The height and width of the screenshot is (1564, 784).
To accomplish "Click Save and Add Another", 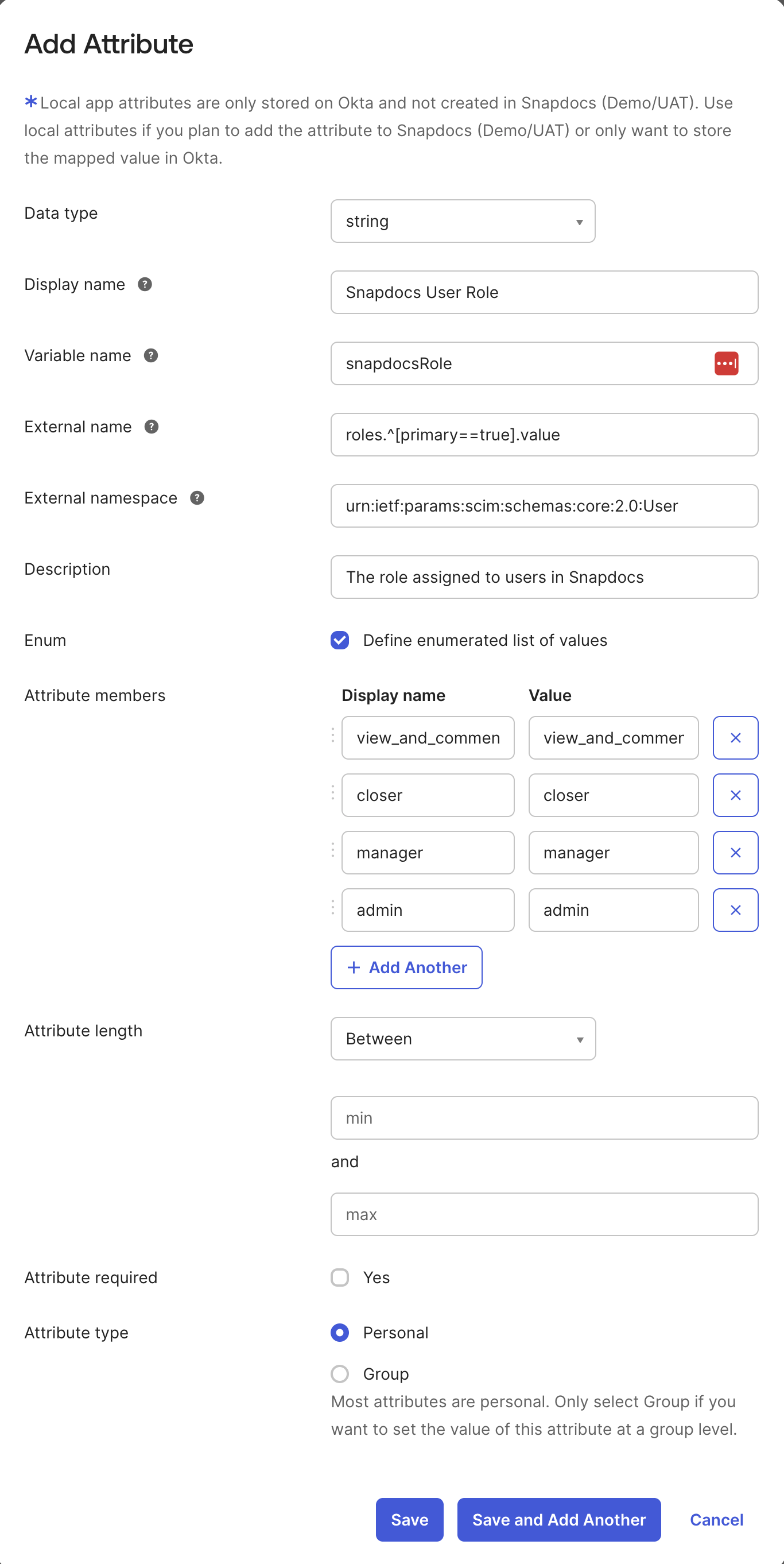I will (558, 1519).
